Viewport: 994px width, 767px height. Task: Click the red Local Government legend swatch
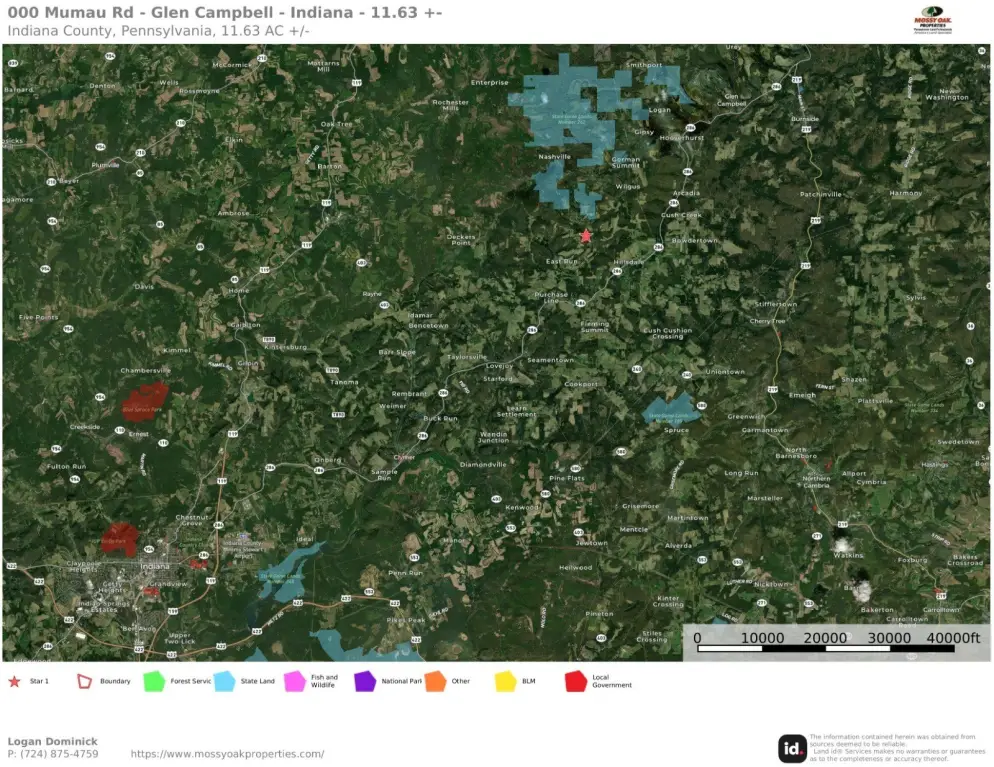pyautogui.click(x=576, y=681)
